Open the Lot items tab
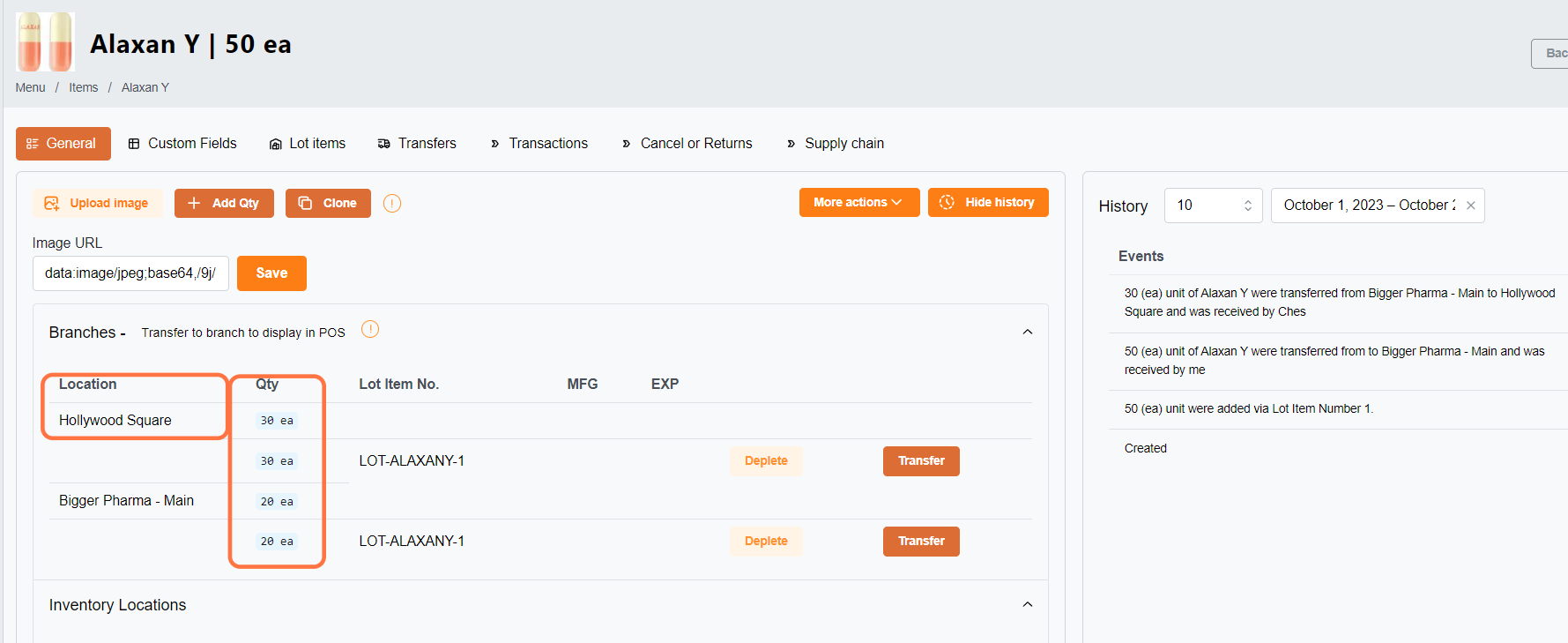The width and height of the screenshot is (1568, 643). point(308,144)
